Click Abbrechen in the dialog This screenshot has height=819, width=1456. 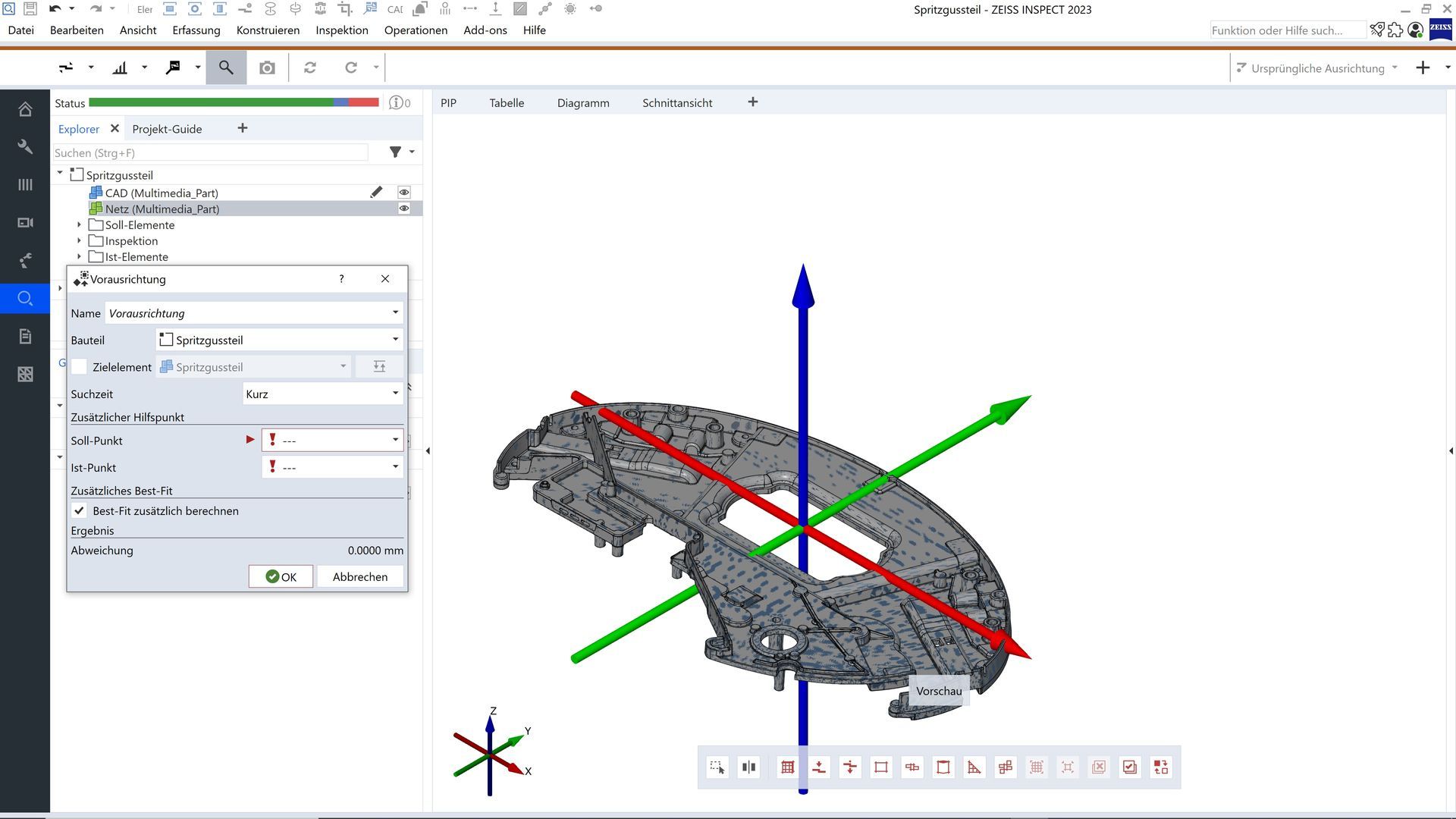(359, 577)
